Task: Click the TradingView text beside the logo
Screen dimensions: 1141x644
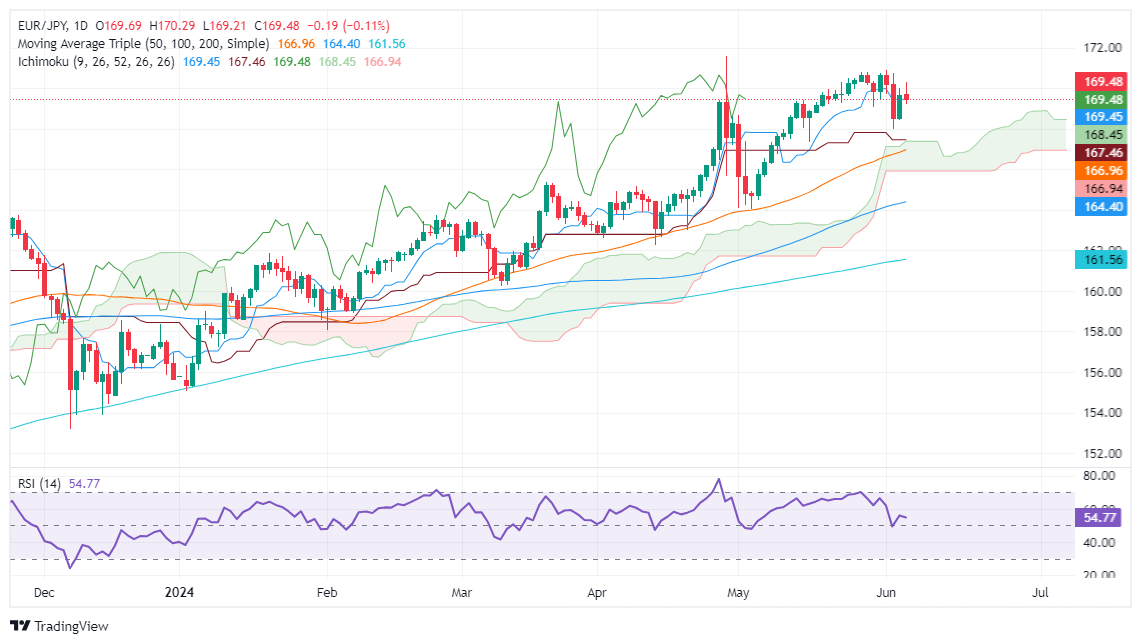Action: [x=71, y=627]
